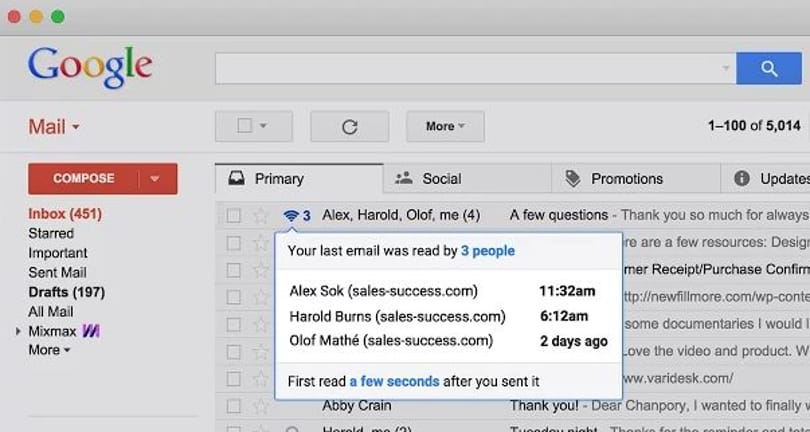The width and height of the screenshot is (810, 432).
Task: Expand the sidebar More labels list
Action: pos(49,350)
